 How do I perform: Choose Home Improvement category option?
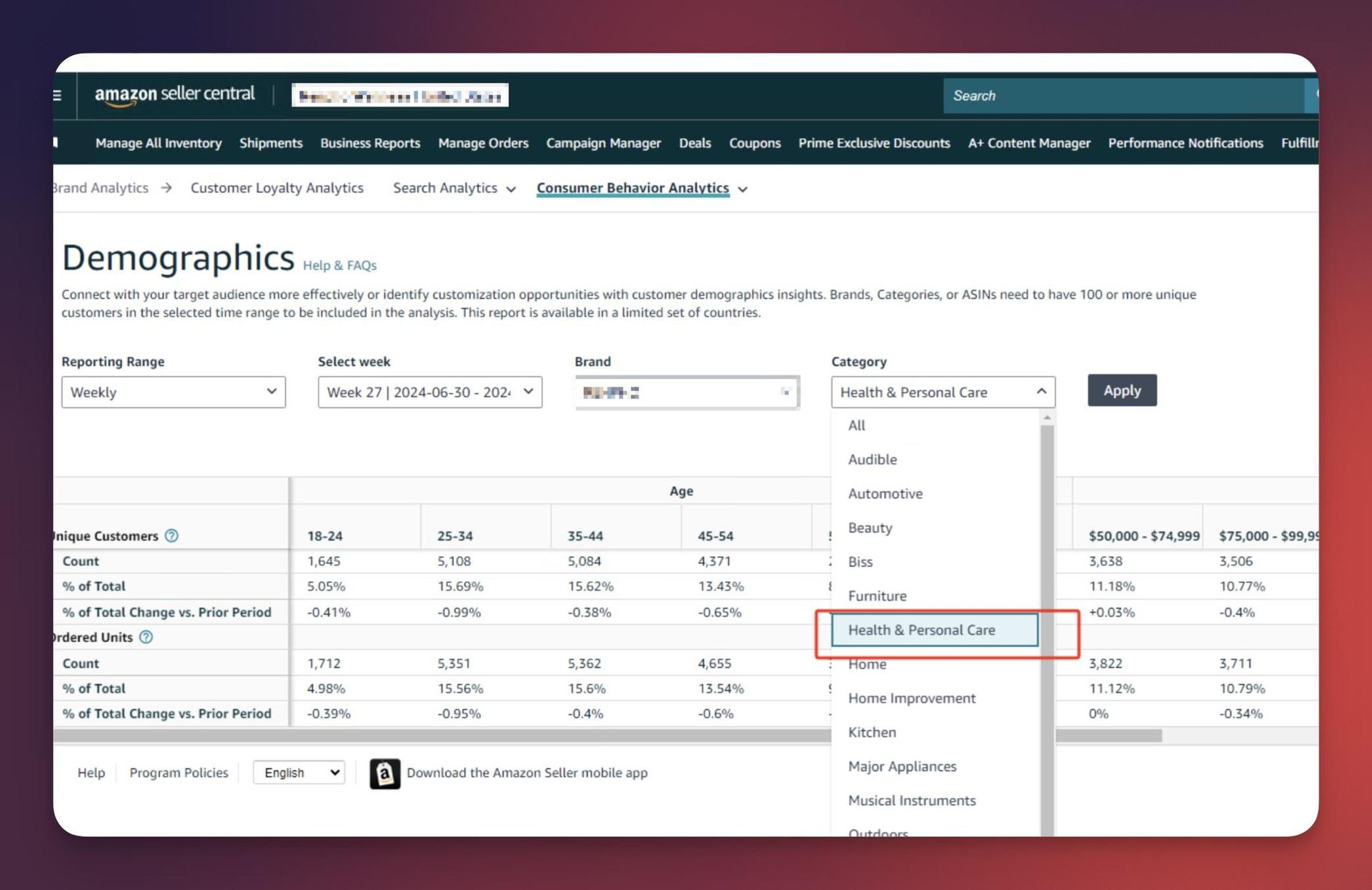coord(911,698)
